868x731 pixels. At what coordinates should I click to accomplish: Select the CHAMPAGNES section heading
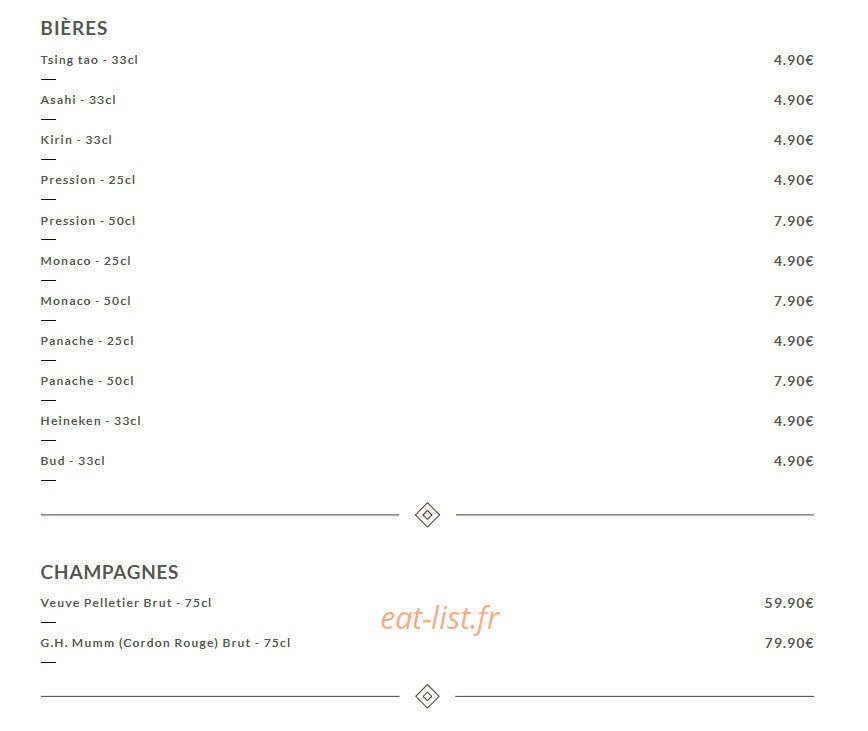pos(110,572)
